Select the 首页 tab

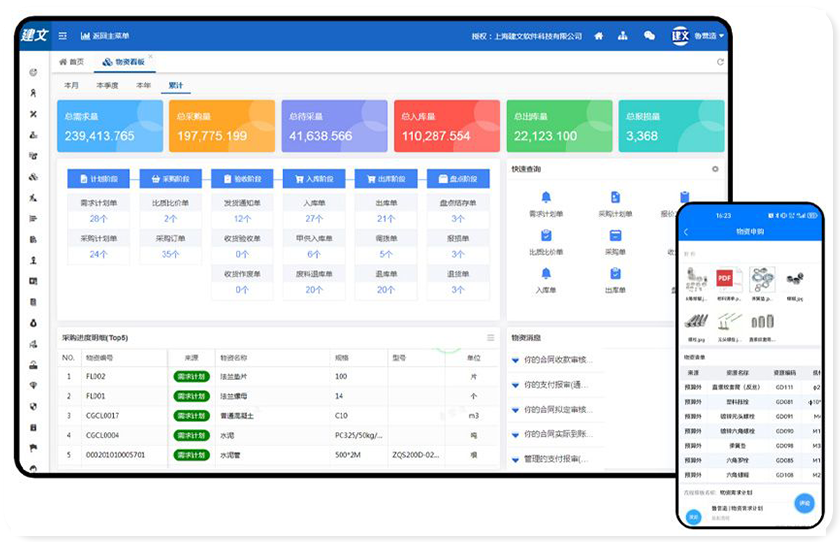click(x=72, y=62)
